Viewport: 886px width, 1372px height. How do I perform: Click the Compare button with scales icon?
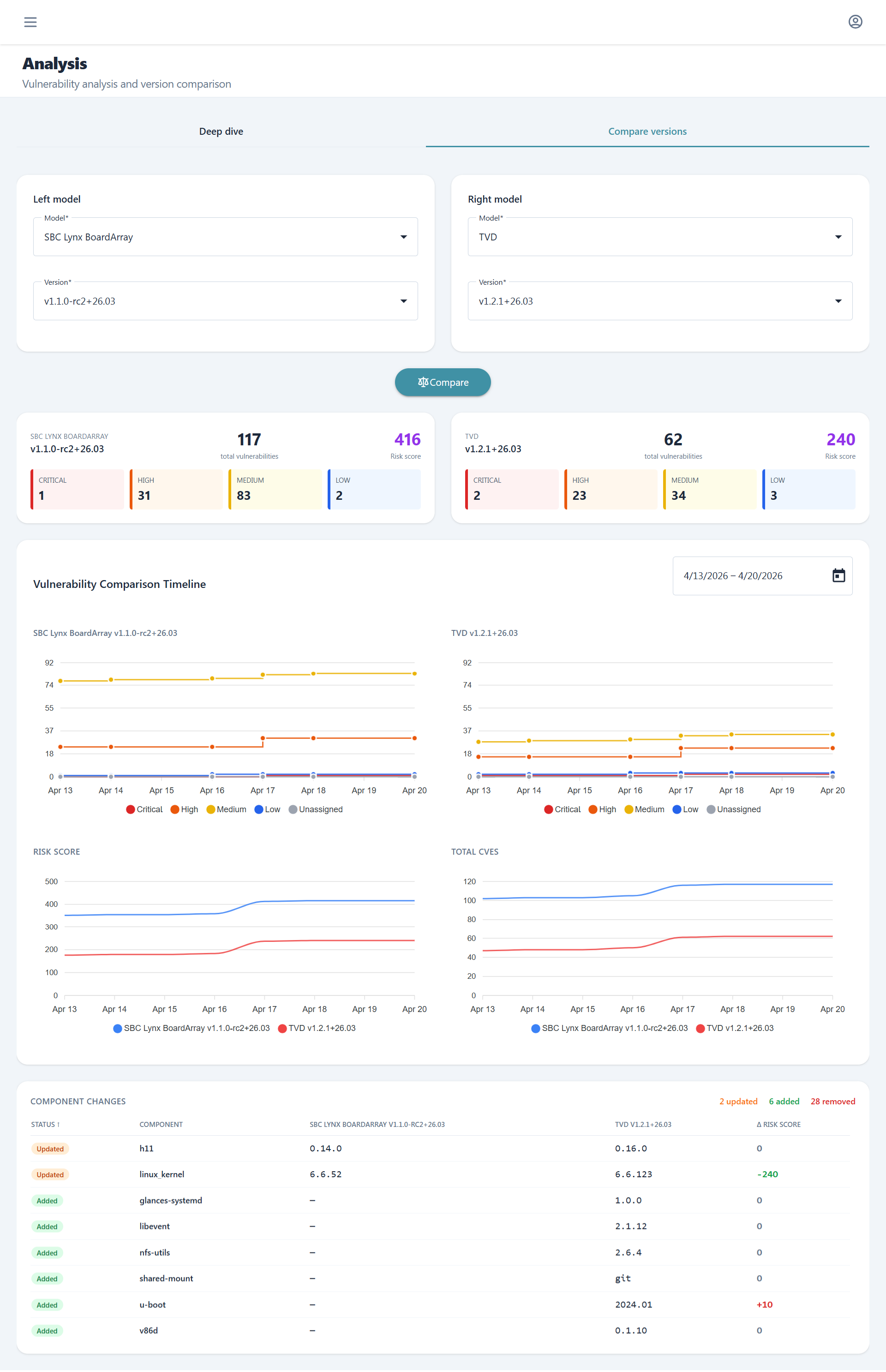pos(443,382)
